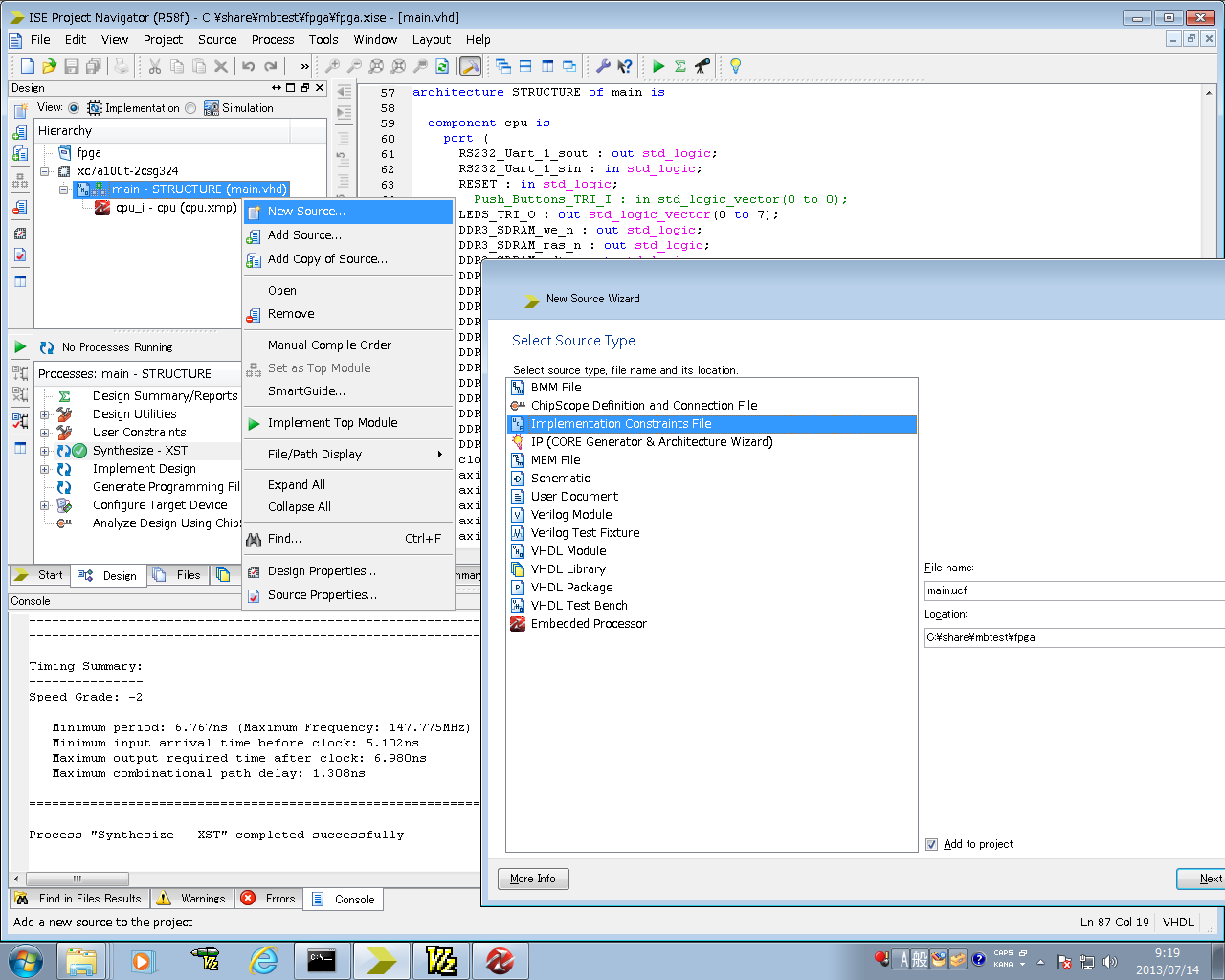Select the Simulation view radio button
Viewport: 1225px width, 980px height.
[190, 108]
